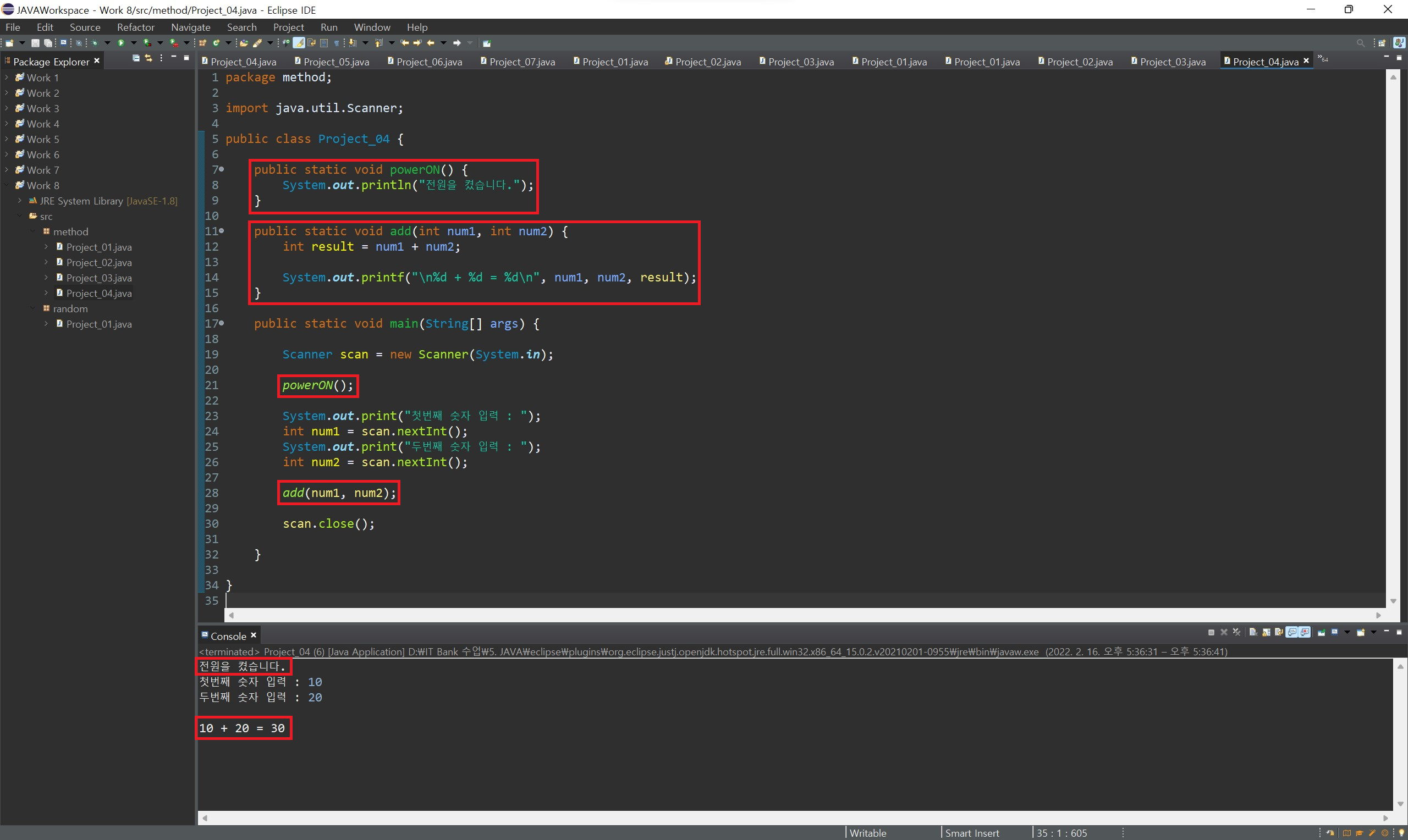Image resolution: width=1408 pixels, height=840 pixels.
Task: Save the current file with the floppy icon
Action: coord(35,43)
